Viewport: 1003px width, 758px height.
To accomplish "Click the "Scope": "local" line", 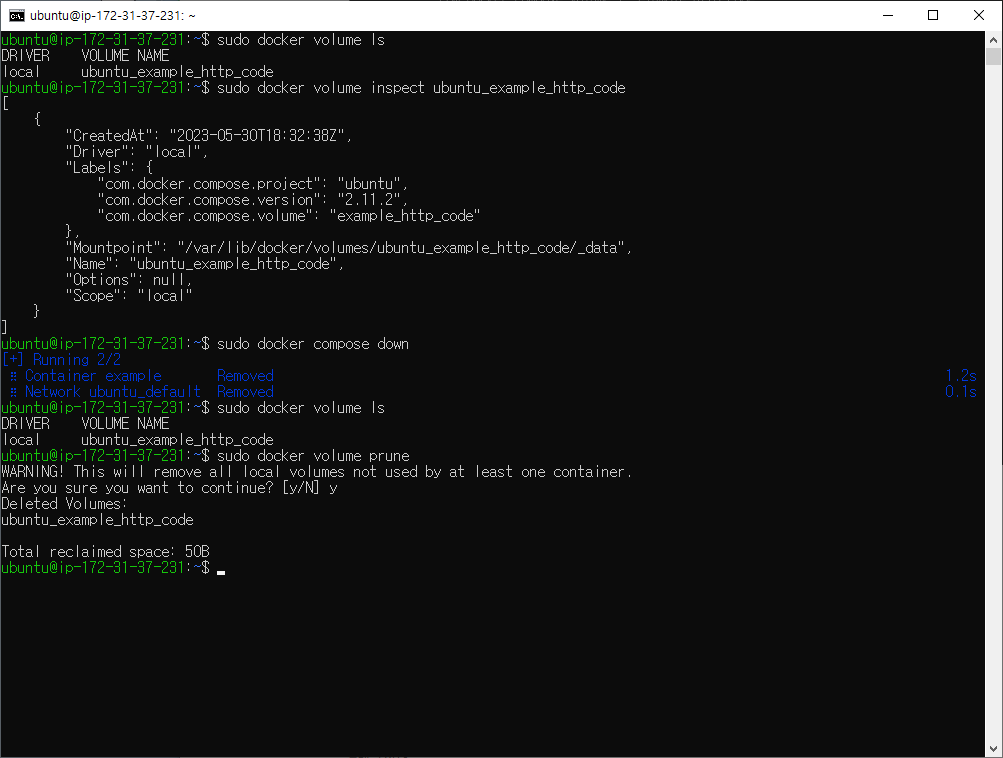I will coord(129,296).
